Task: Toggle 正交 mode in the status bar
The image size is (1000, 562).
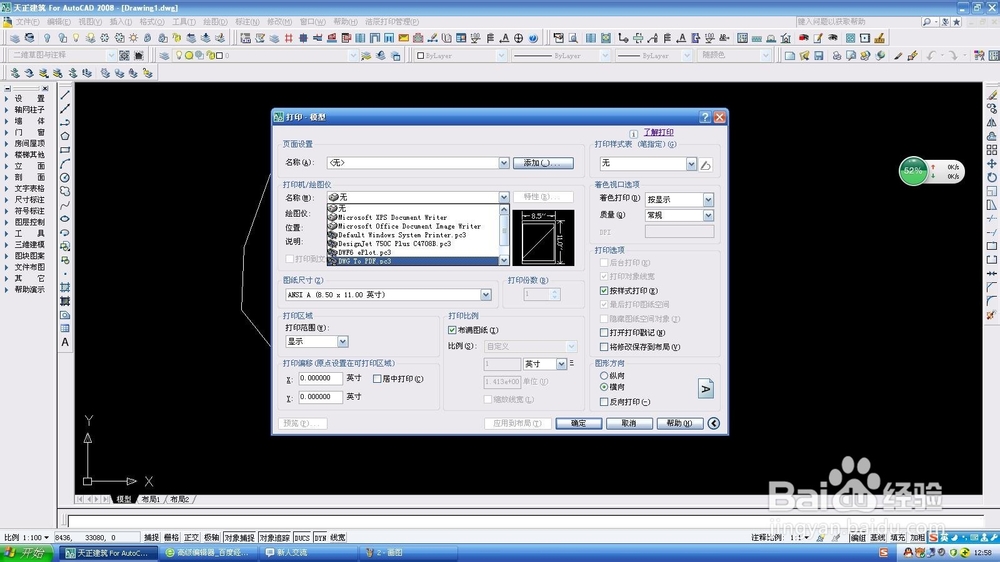Action: pyautogui.click(x=191, y=538)
